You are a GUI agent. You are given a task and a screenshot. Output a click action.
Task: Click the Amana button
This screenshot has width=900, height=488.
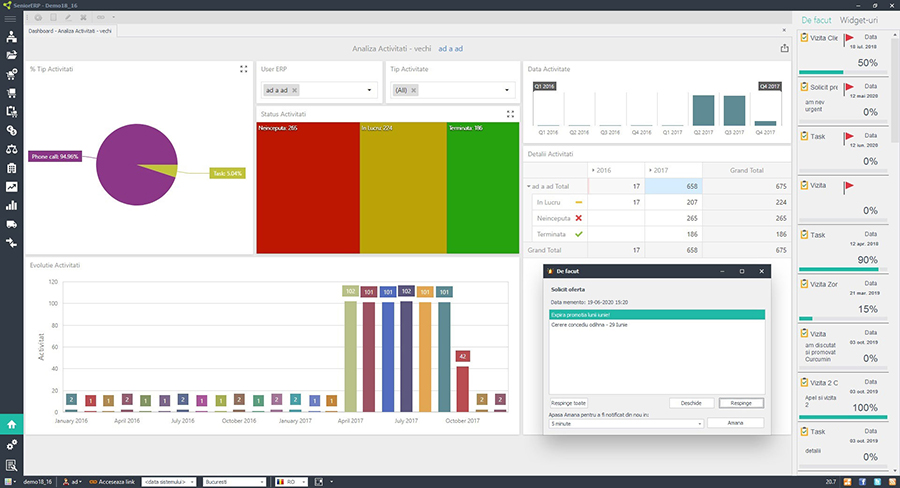(x=735, y=423)
